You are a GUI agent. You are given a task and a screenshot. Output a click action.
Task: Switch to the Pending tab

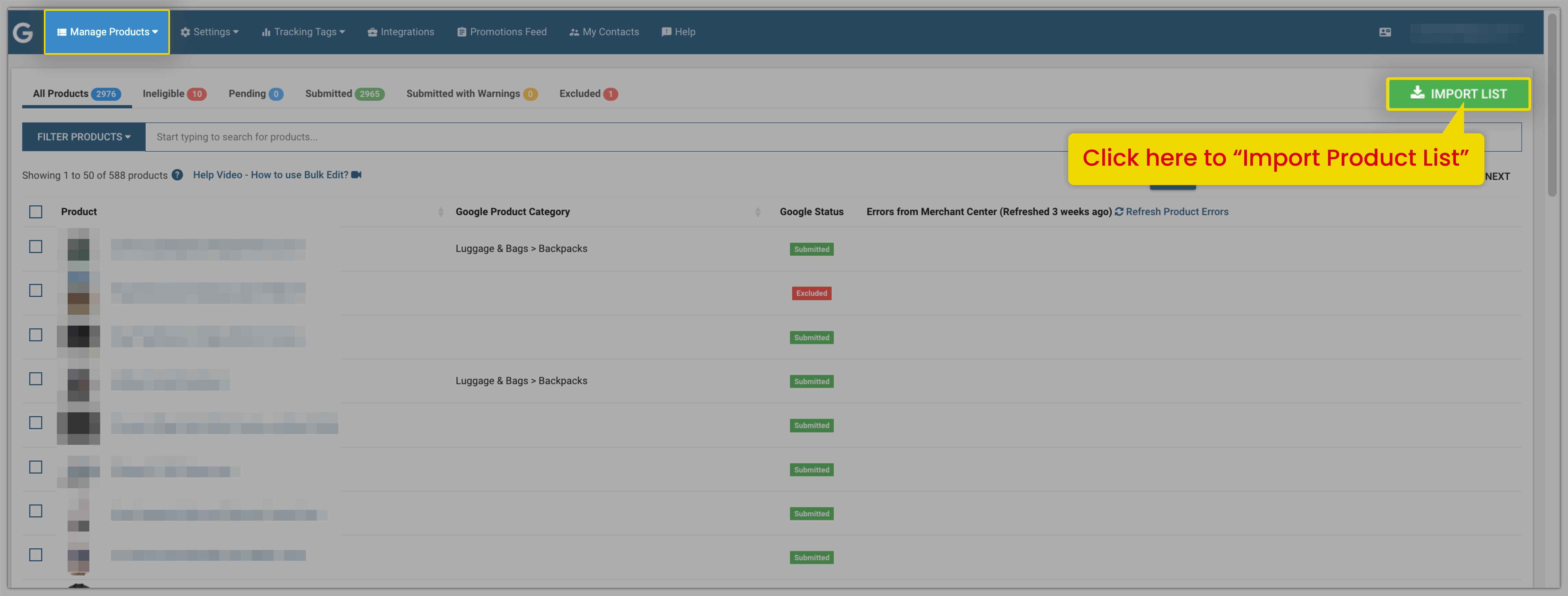point(256,94)
